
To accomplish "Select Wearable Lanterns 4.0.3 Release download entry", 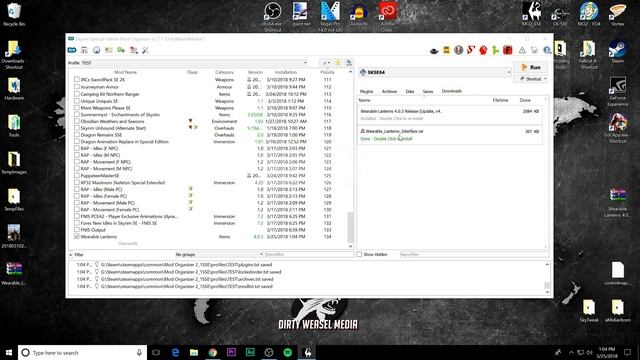I will point(450,115).
